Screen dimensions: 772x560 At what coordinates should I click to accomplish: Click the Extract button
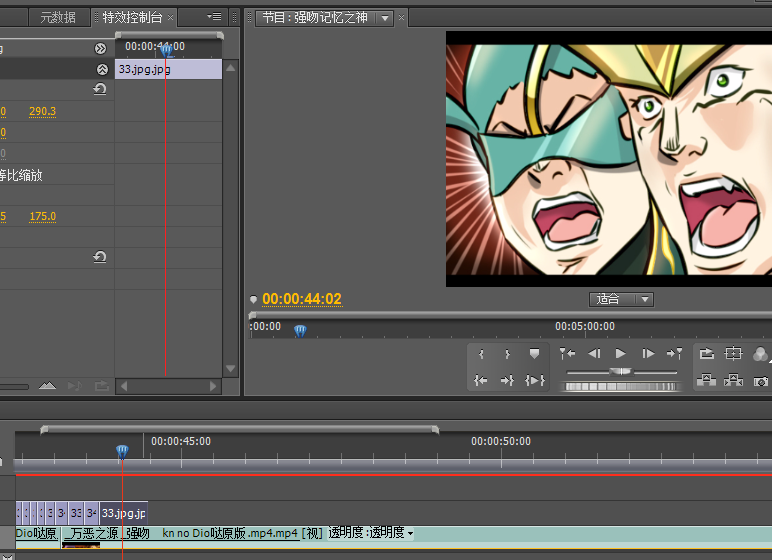tap(733, 380)
